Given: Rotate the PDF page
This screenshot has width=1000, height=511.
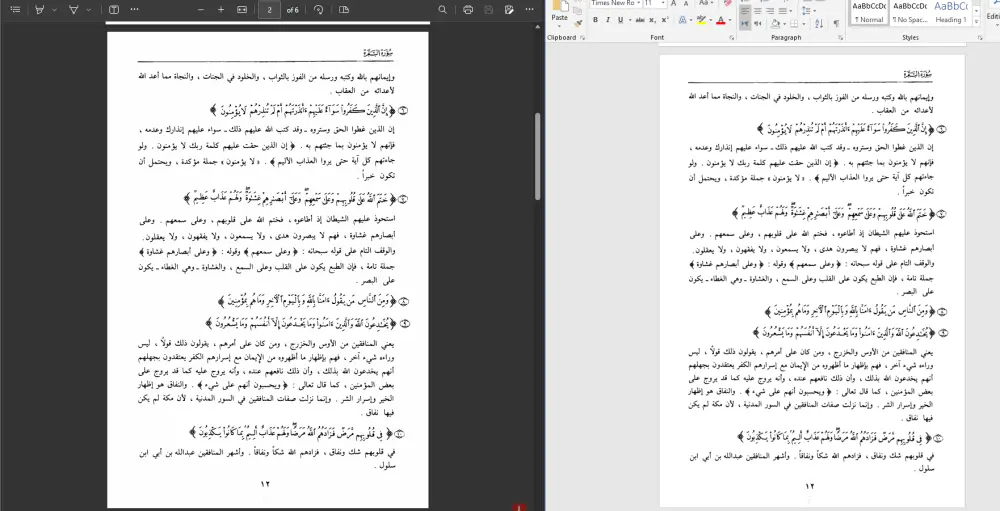Looking at the screenshot, I should (x=318, y=10).
